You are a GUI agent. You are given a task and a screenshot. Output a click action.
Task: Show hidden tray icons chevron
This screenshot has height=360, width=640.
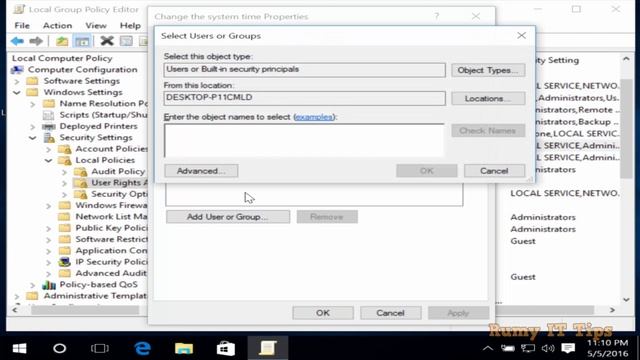click(x=487, y=348)
